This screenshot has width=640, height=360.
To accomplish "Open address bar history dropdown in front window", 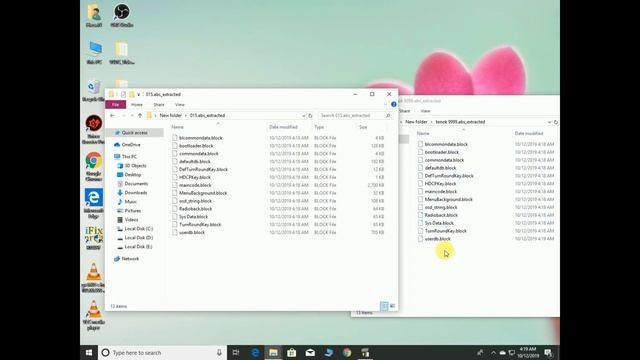I will (303, 116).
